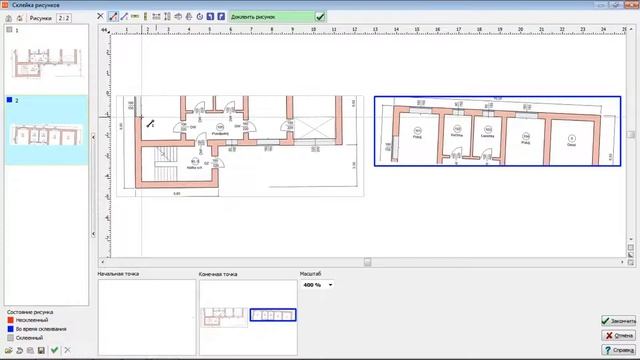Click the grey X icon in bottom-left toolbar
The image size is (640, 360).
point(67,350)
